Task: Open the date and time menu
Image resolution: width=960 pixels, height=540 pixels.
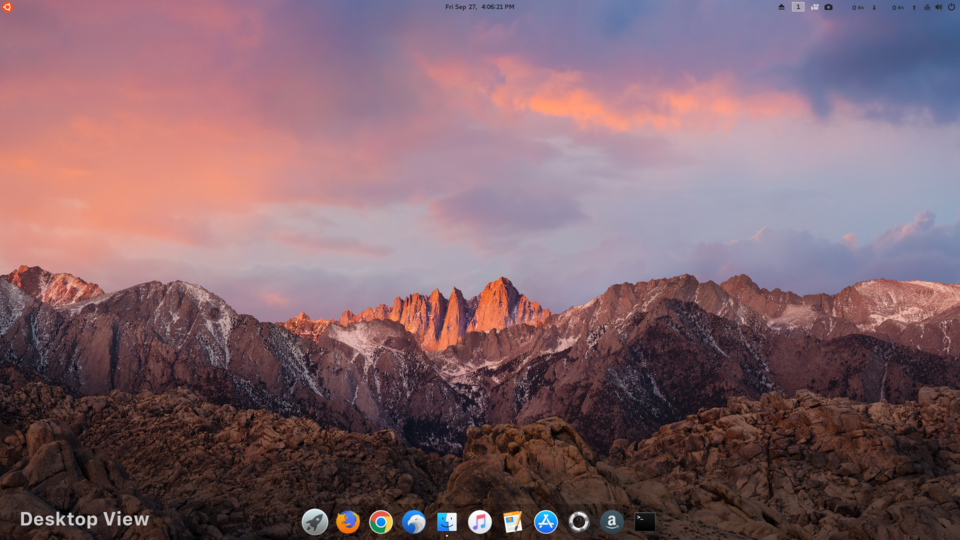Action: point(479,7)
